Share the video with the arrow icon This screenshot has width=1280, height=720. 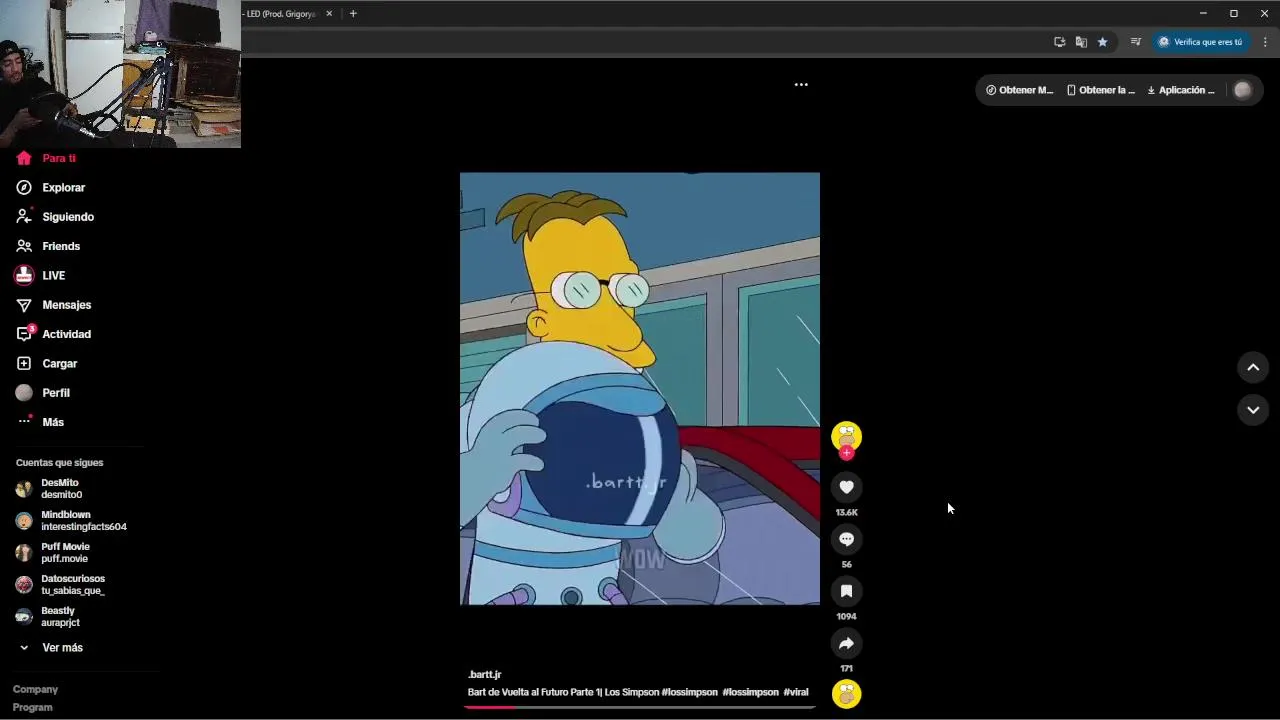(846, 643)
